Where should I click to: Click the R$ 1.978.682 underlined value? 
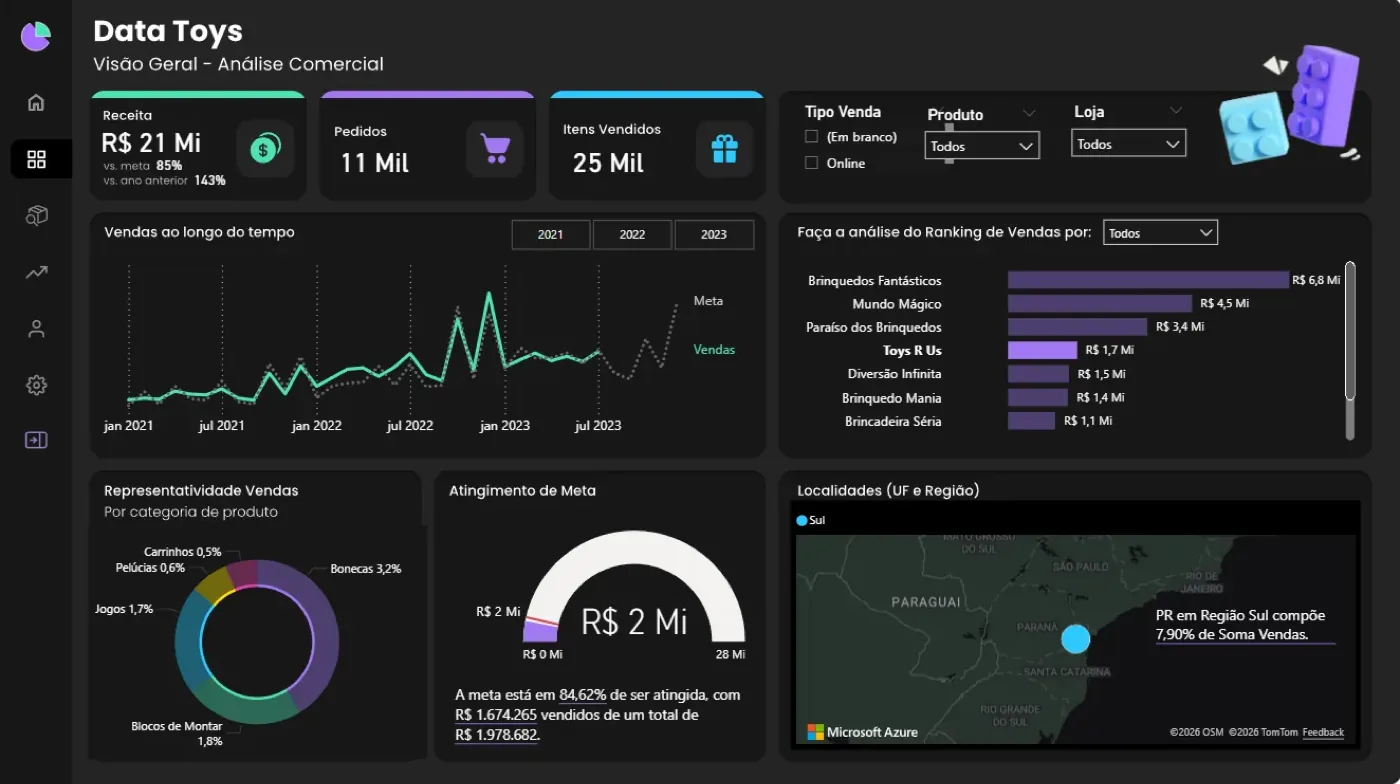pyautogui.click(x=497, y=735)
